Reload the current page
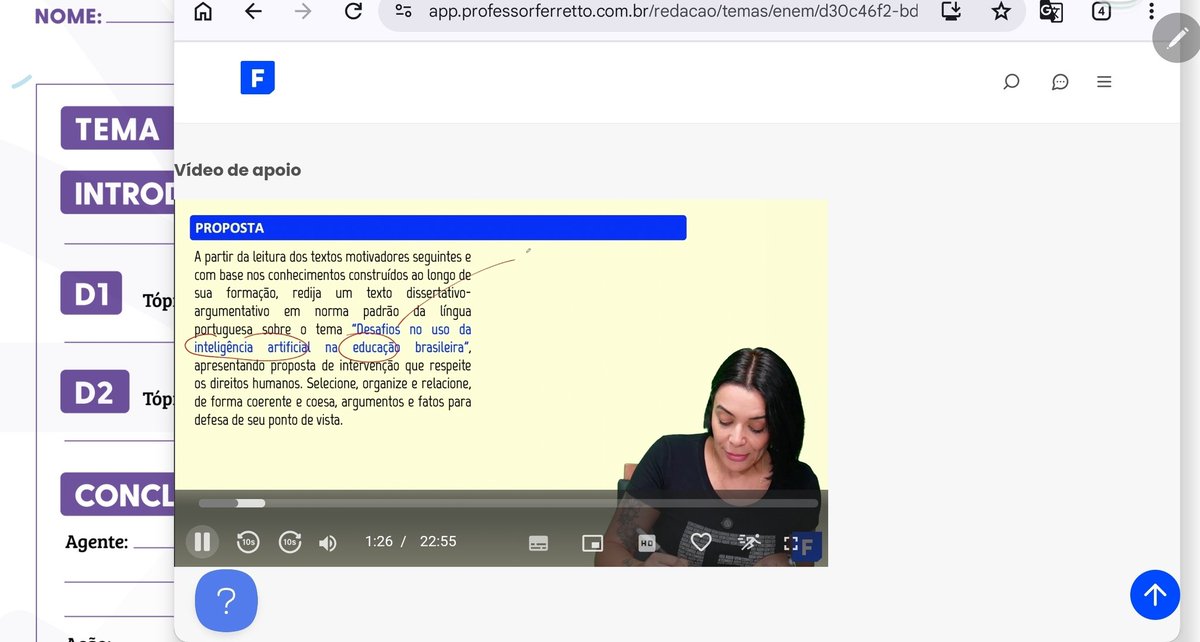Image resolution: width=1200 pixels, height=642 pixels. (x=353, y=11)
